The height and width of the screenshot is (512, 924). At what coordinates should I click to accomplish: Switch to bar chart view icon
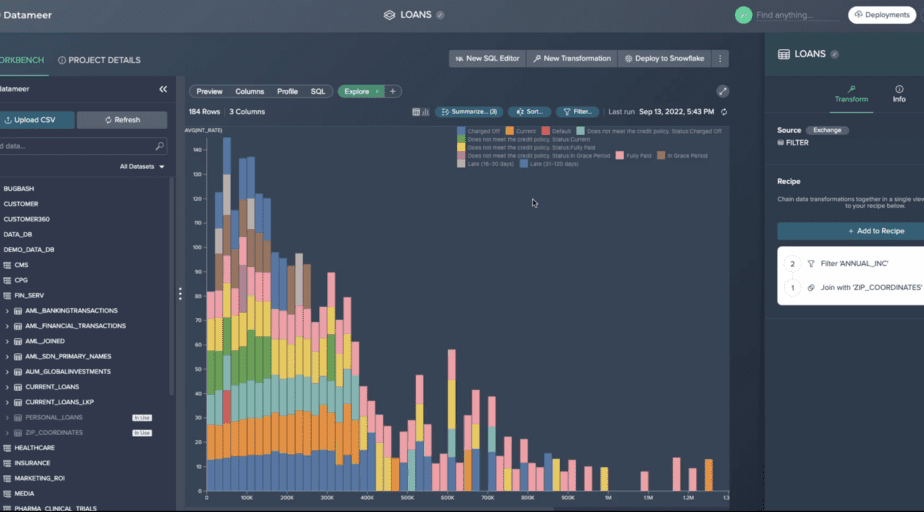(425, 112)
